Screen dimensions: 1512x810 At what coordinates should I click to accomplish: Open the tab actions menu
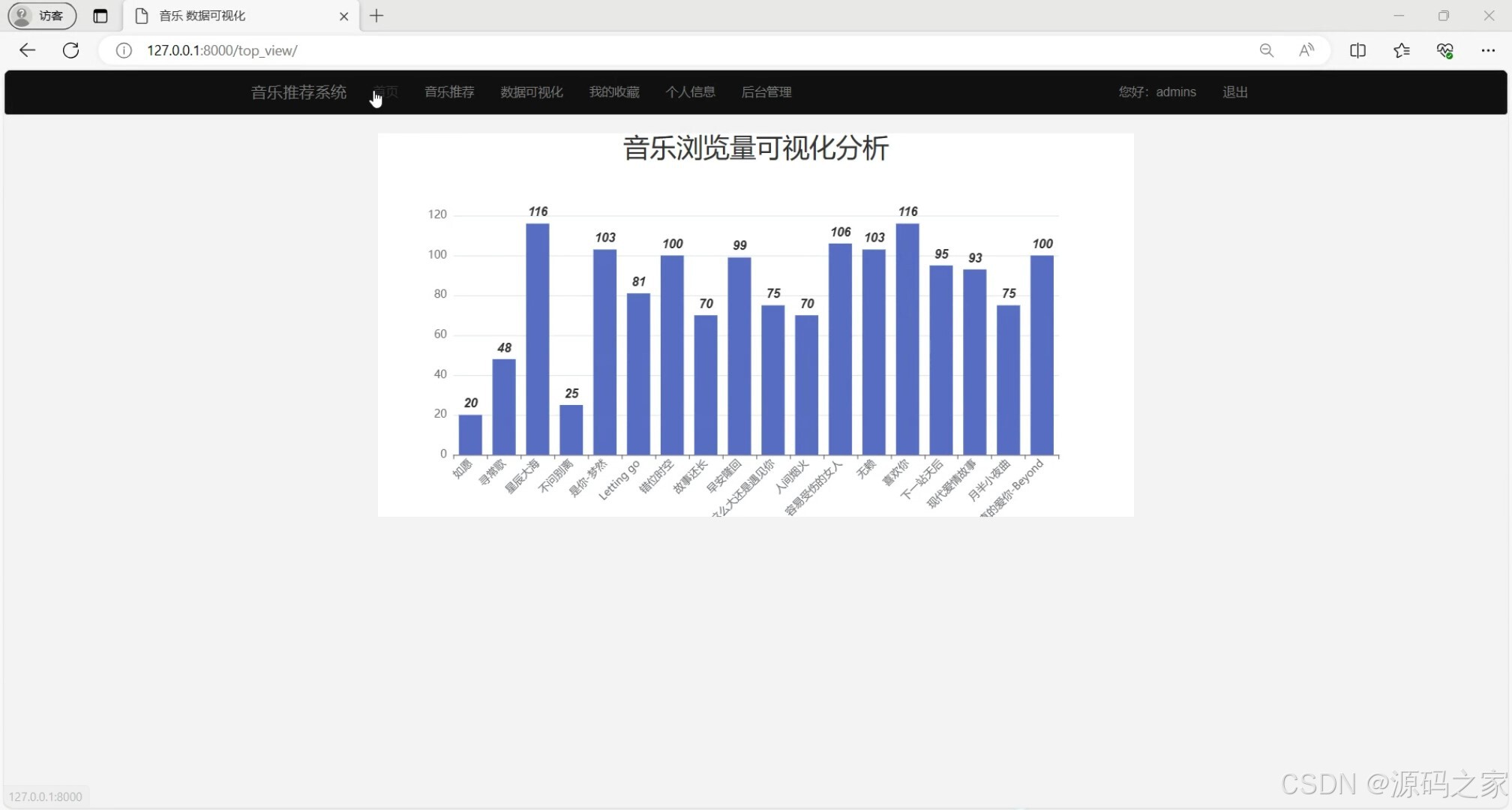point(100,16)
